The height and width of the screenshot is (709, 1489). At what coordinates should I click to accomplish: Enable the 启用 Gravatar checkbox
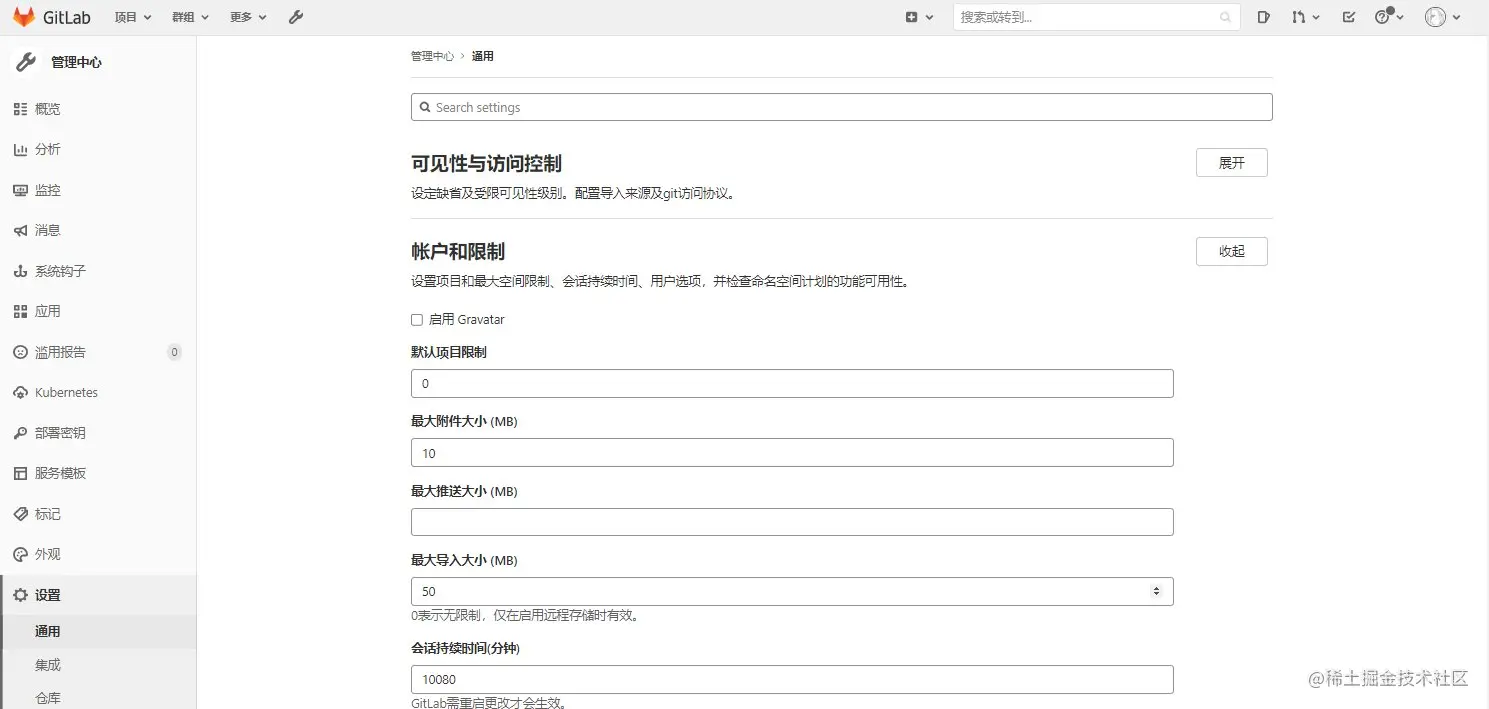pyautogui.click(x=417, y=319)
